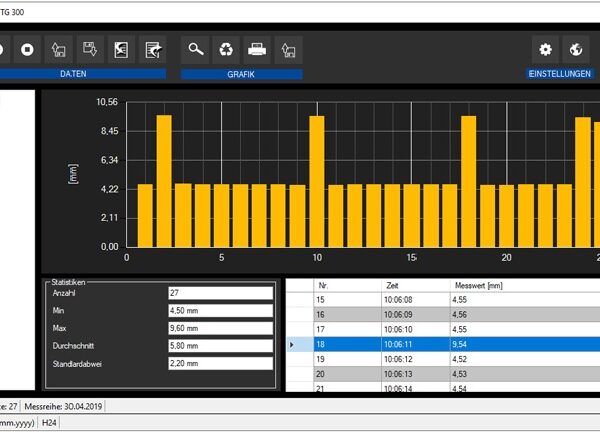Click the Messreihe: 30.04.2019 status entry

[63, 406]
